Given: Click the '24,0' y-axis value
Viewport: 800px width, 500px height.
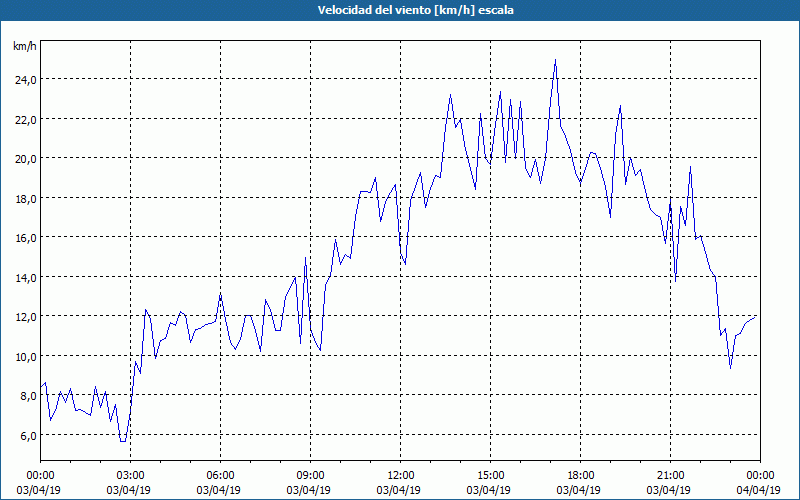Looking at the screenshot, I should click(26, 80).
